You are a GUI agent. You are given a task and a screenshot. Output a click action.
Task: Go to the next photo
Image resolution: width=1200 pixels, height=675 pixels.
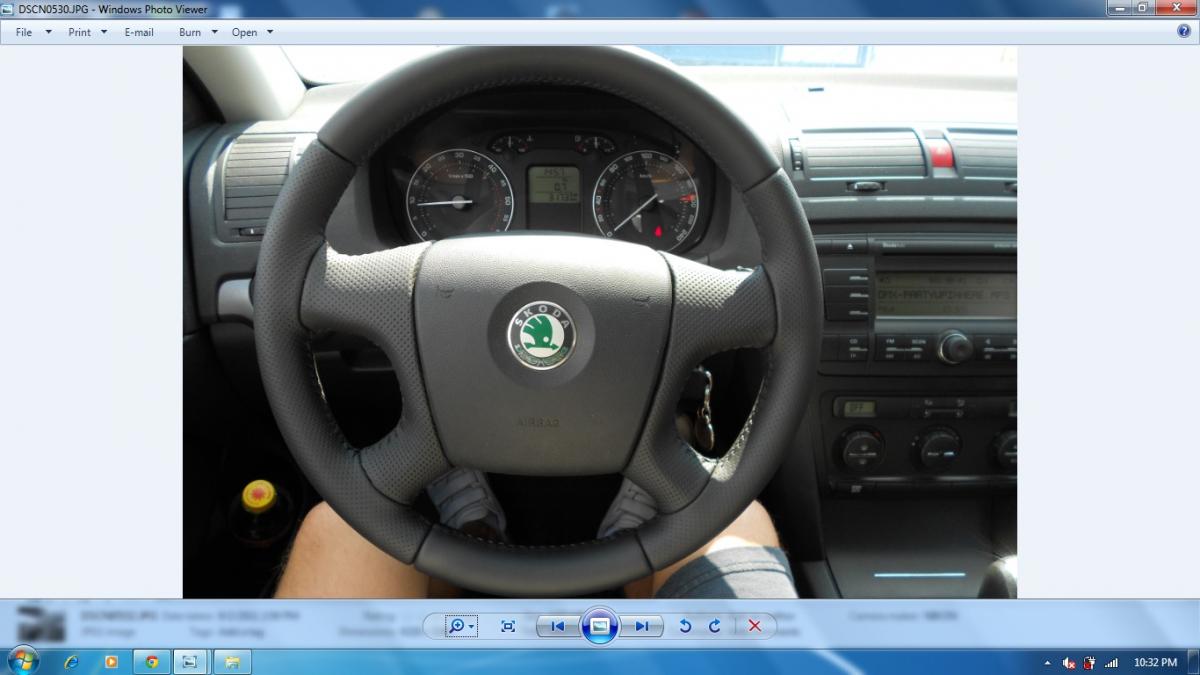[x=641, y=626]
